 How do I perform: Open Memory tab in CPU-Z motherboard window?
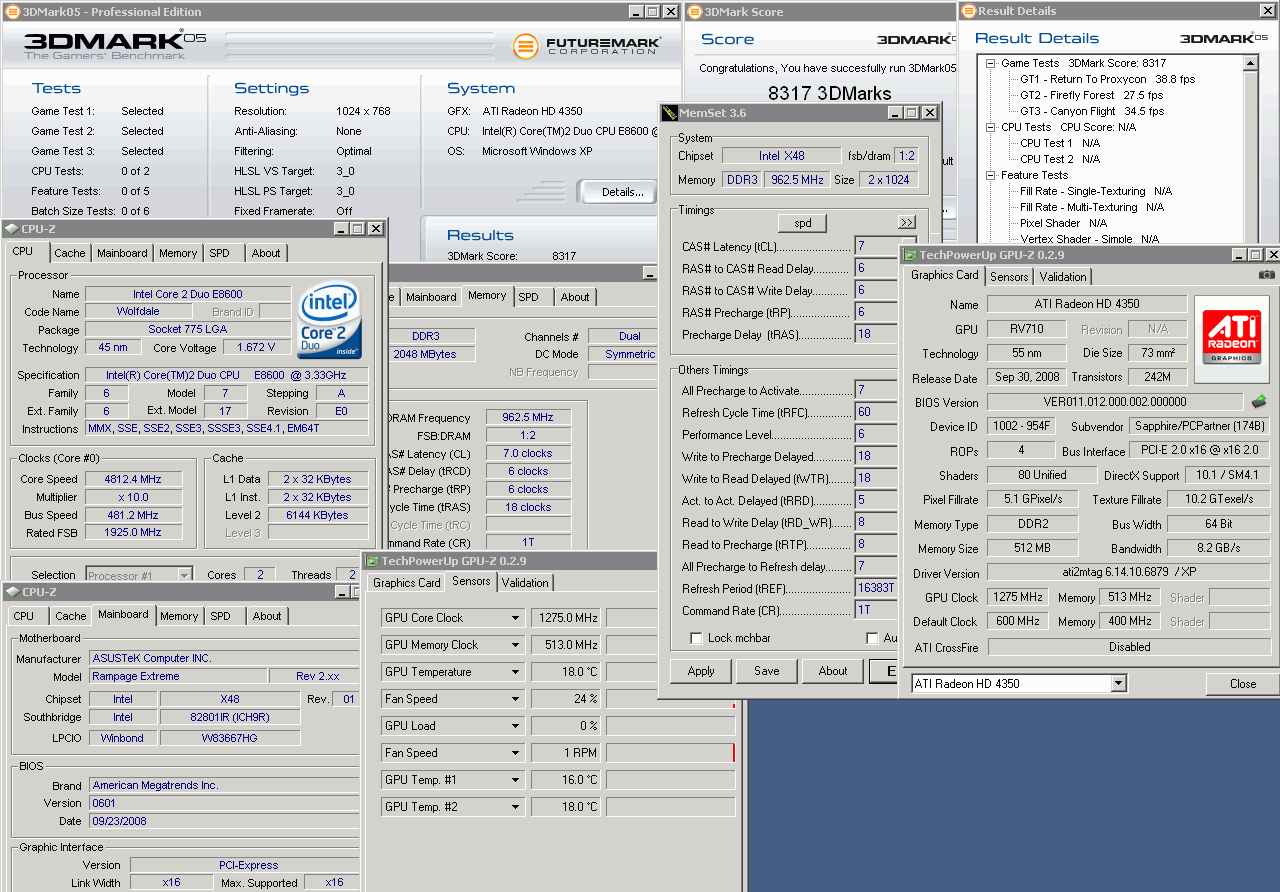tap(179, 616)
